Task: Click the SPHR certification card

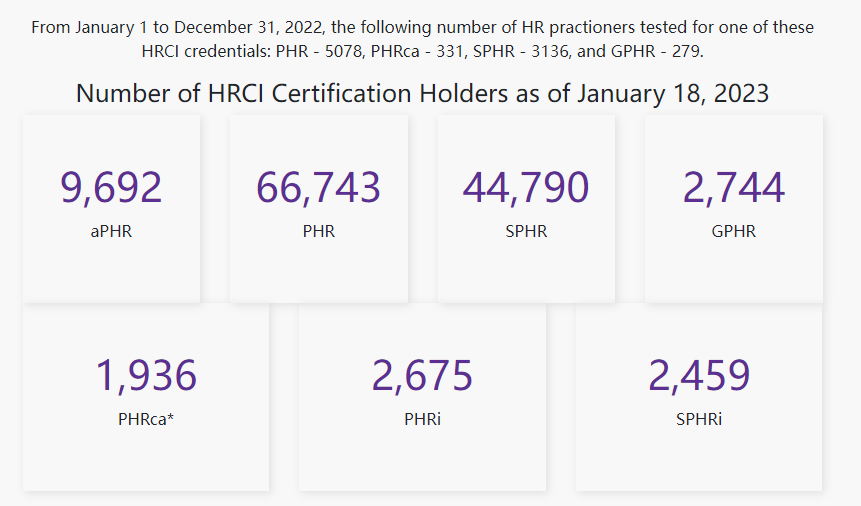Action: (x=527, y=209)
